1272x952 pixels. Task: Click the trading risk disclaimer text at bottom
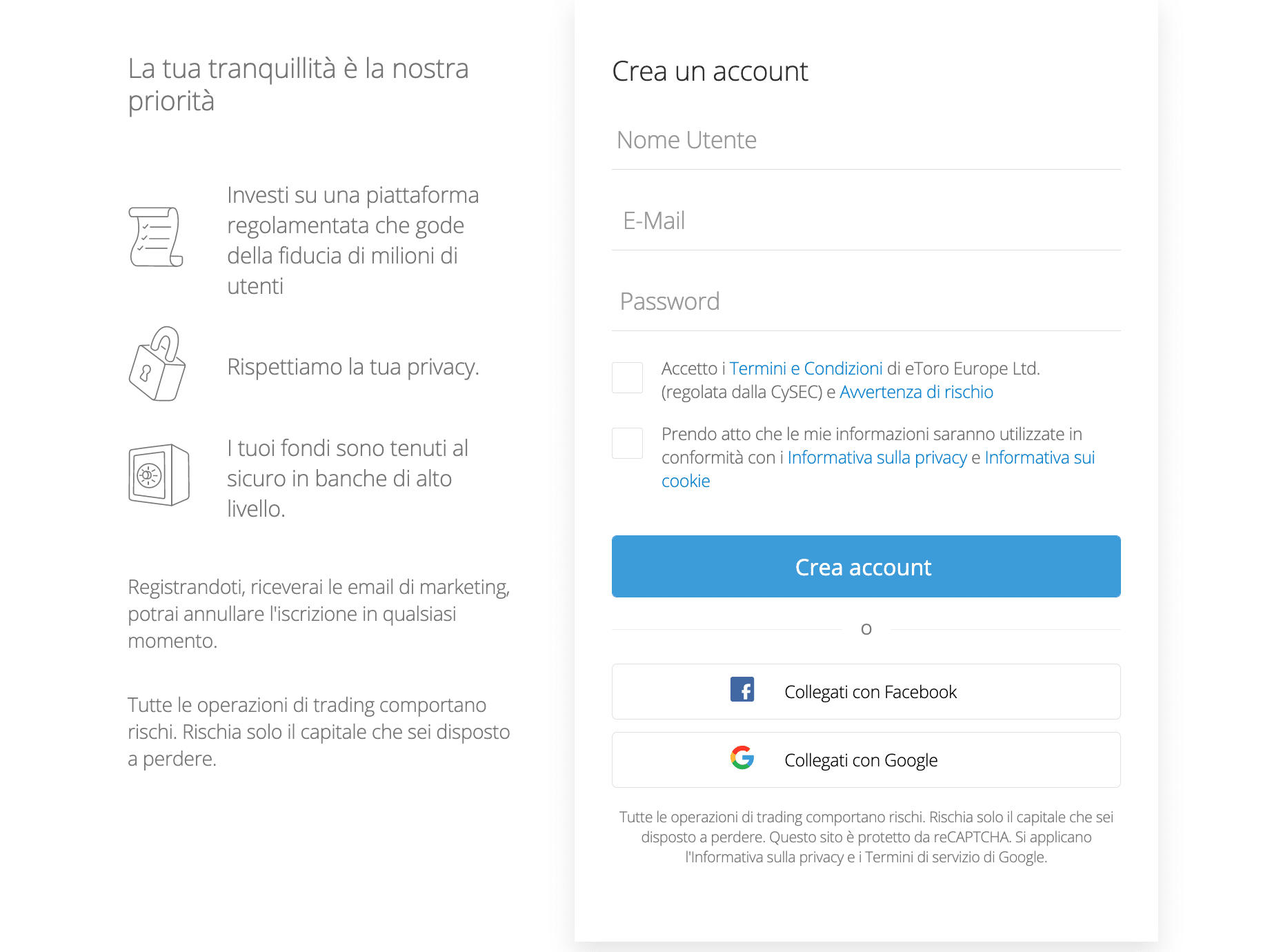tap(866, 837)
